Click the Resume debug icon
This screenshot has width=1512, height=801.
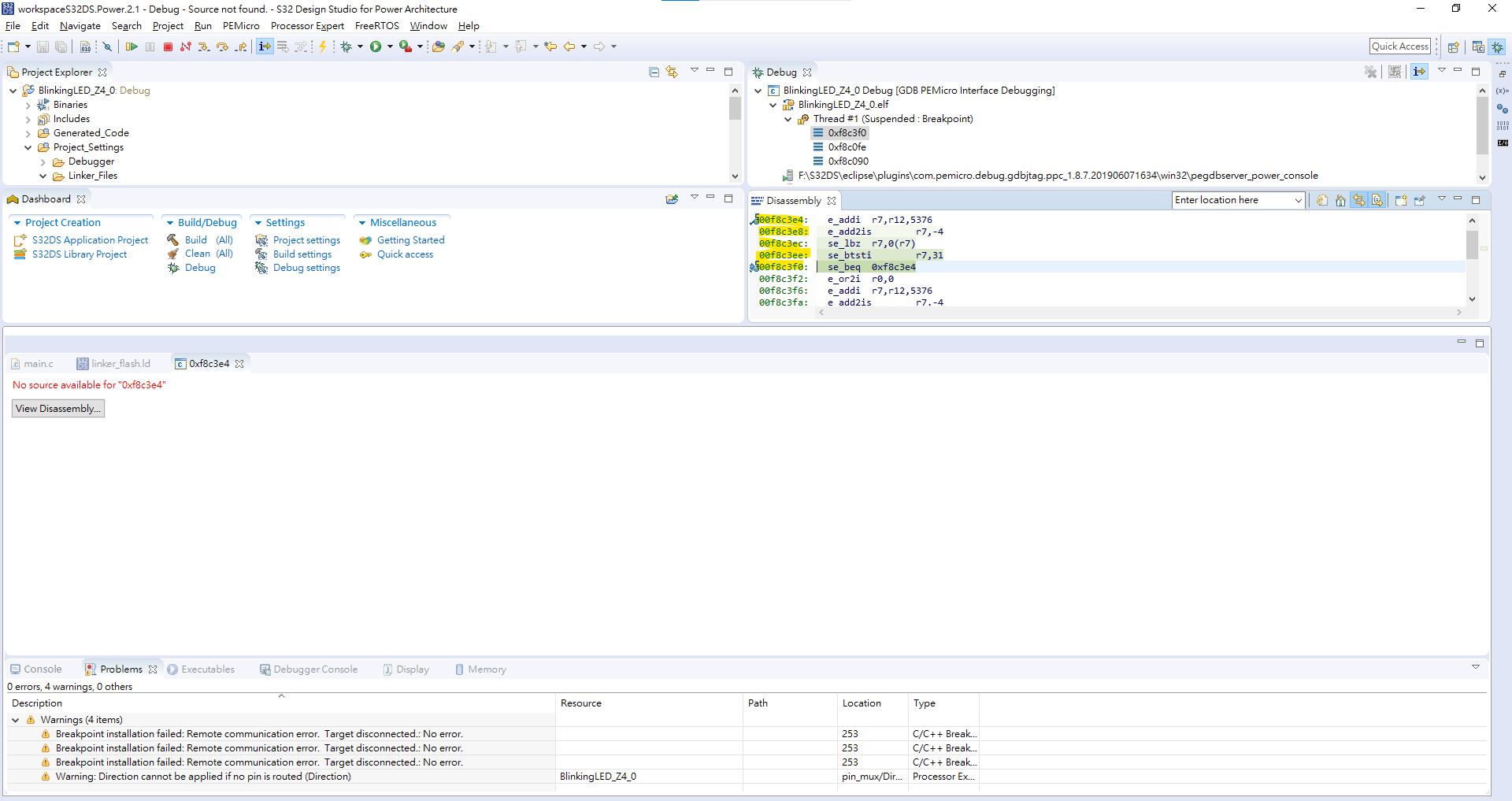(132, 46)
